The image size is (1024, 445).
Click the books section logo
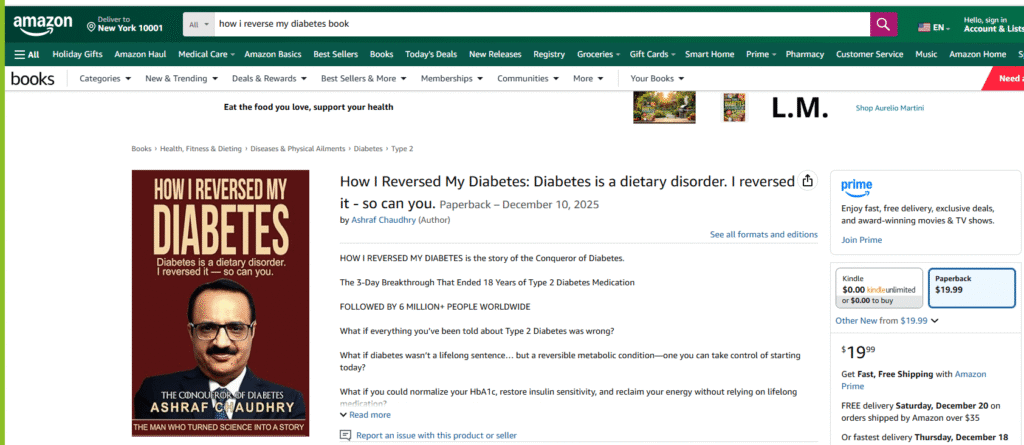(x=33, y=78)
